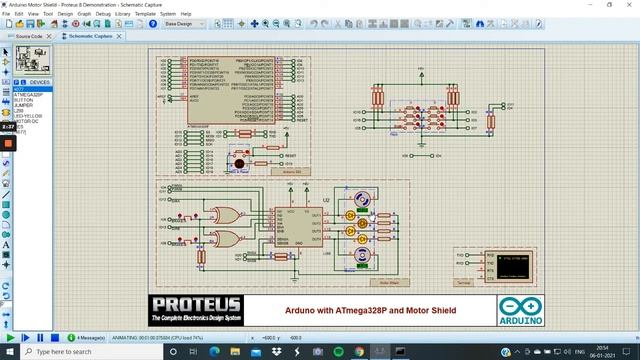Viewport: 640px width, 360px height.
Task: Rotate clockwise using the sidebar arrow
Action: coord(6,286)
